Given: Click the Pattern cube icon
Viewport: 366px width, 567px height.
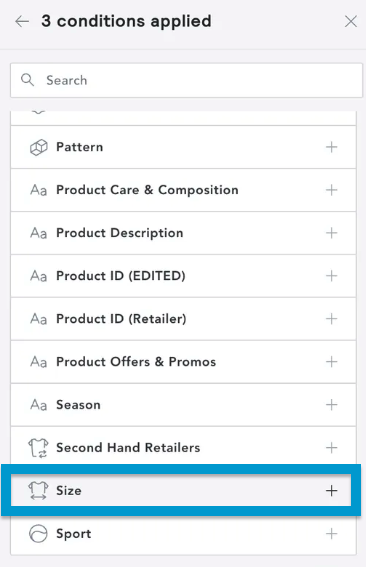Looking at the screenshot, I should click(38, 147).
